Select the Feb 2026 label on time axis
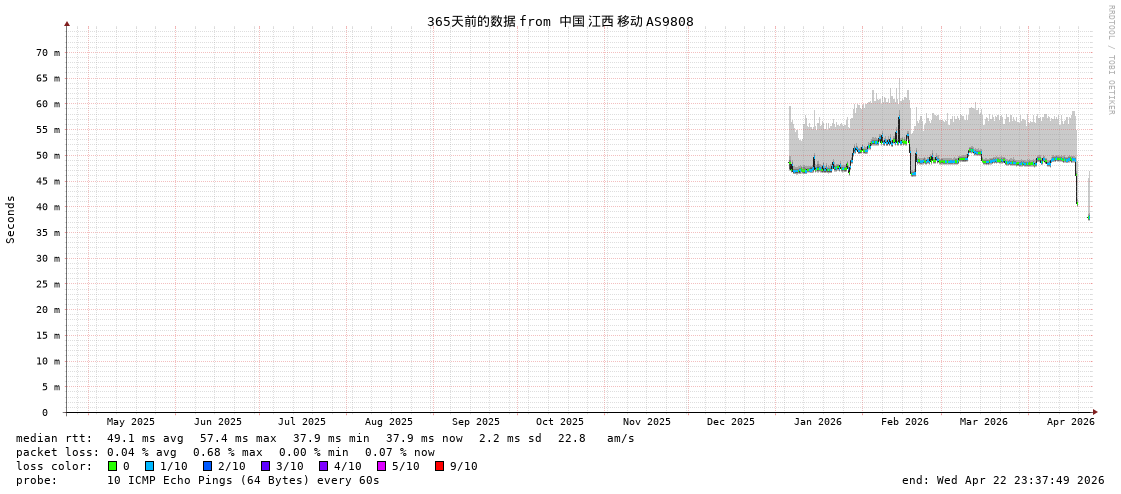This screenshot has height=494, width=1121. click(904, 422)
